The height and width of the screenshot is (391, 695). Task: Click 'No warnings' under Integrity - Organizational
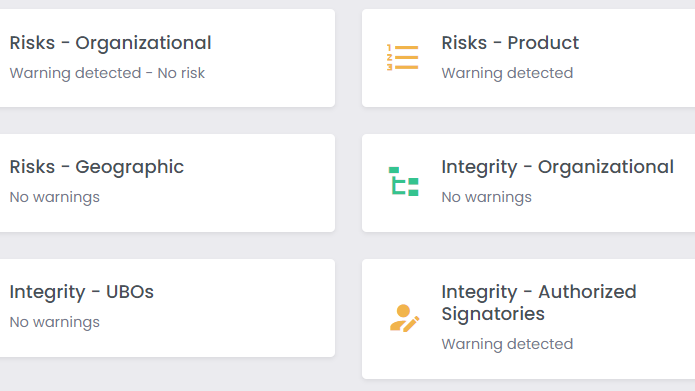486,197
